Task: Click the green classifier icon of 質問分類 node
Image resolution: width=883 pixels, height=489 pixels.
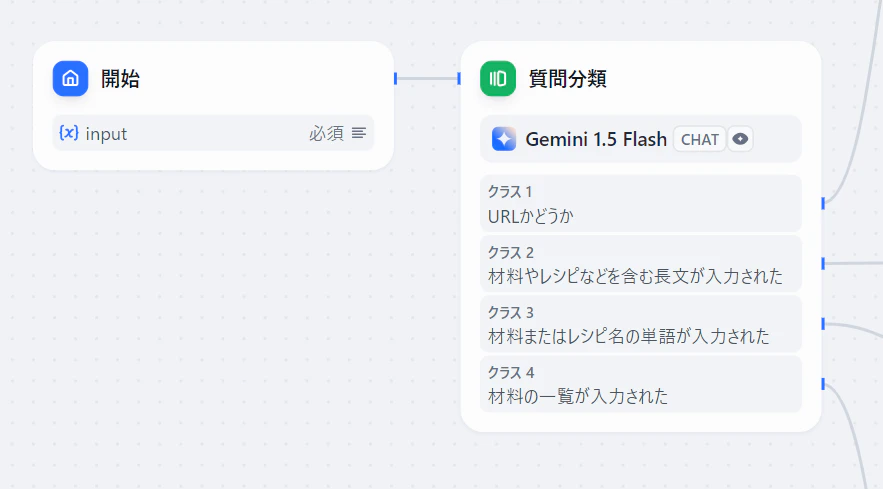Action: click(498, 78)
